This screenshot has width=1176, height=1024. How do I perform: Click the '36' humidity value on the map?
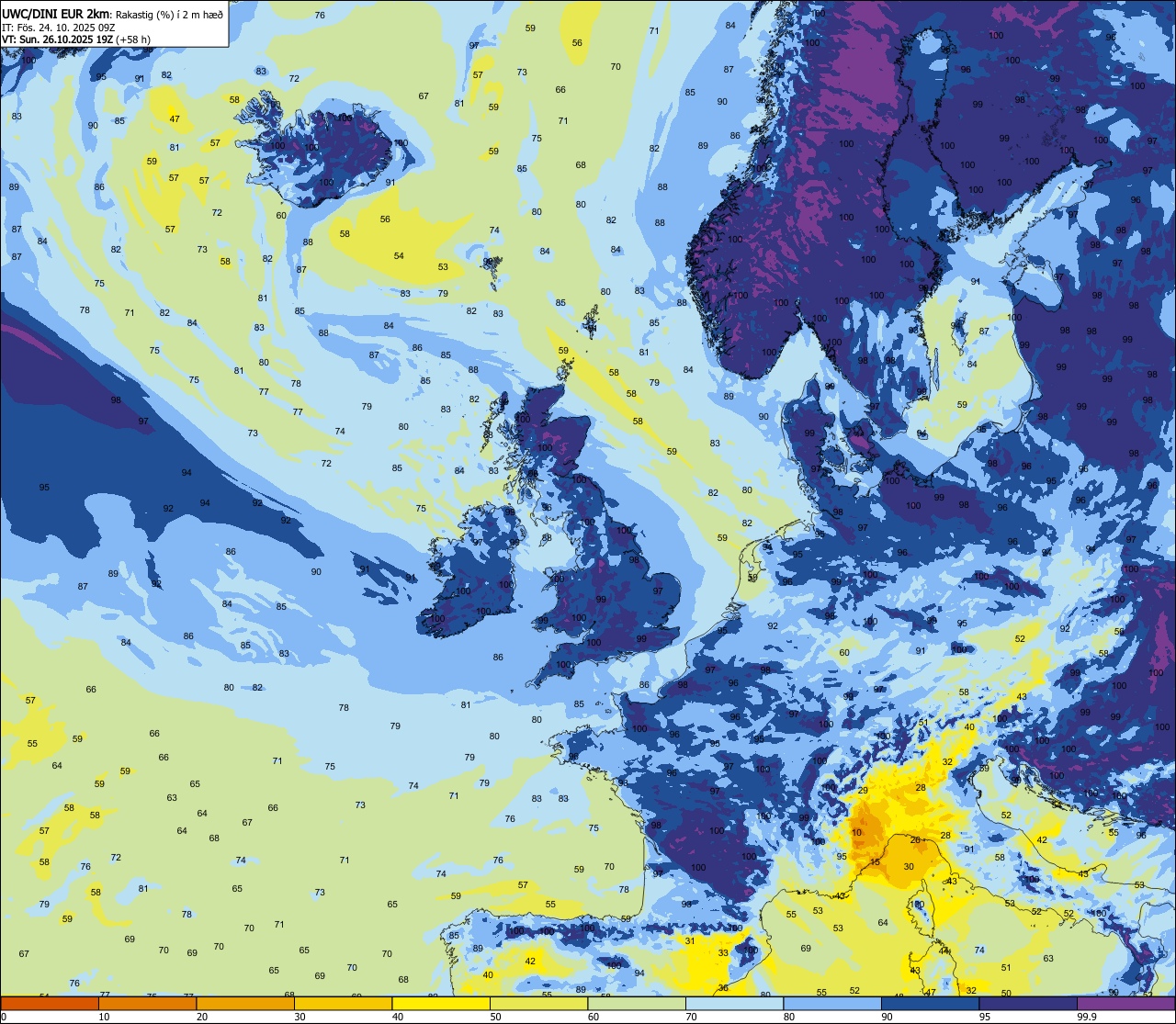tap(724, 988)
